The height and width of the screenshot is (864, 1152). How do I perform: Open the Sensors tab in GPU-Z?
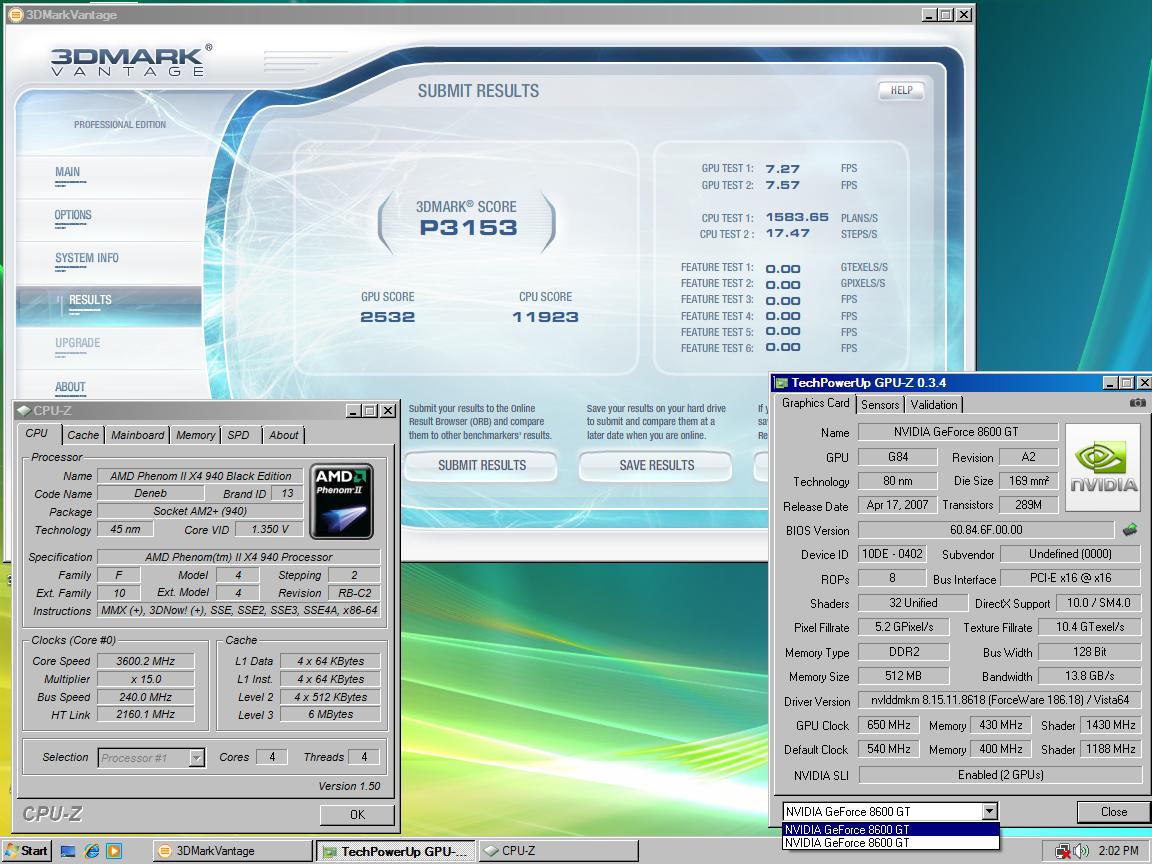tap(879, 405)
